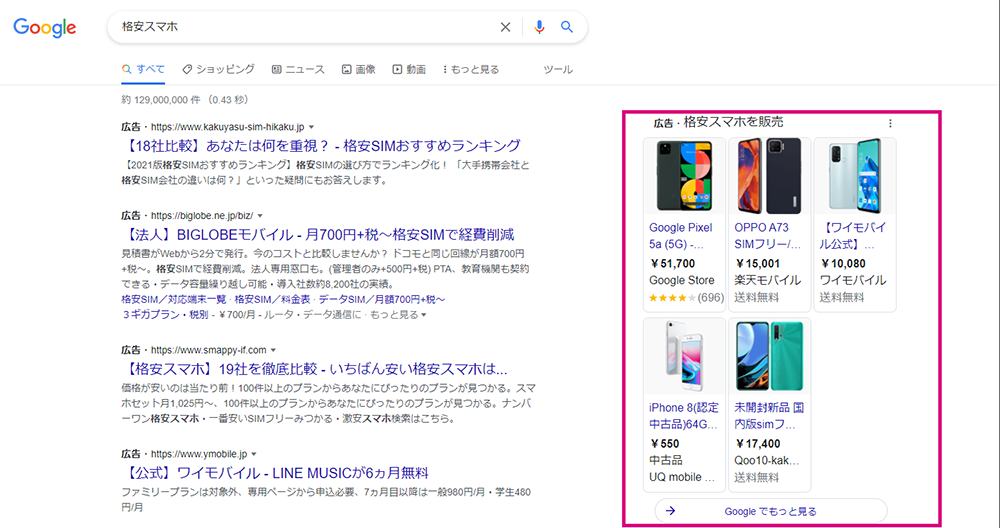The height and width of the screenshot is (528, 1000).
Task: Click the arrow icon beside Googleでもっと見る
Action: point(670,511)
